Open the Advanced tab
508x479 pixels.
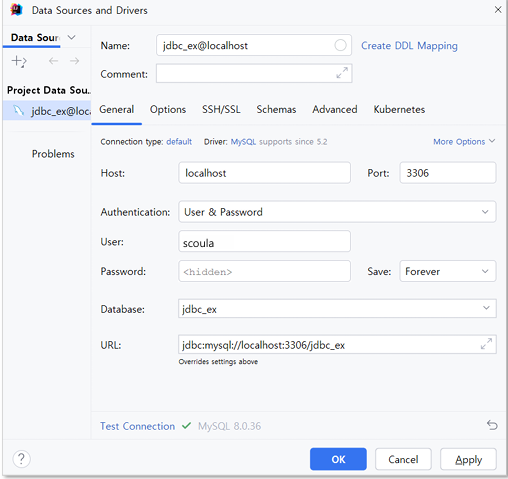point(335,109)
